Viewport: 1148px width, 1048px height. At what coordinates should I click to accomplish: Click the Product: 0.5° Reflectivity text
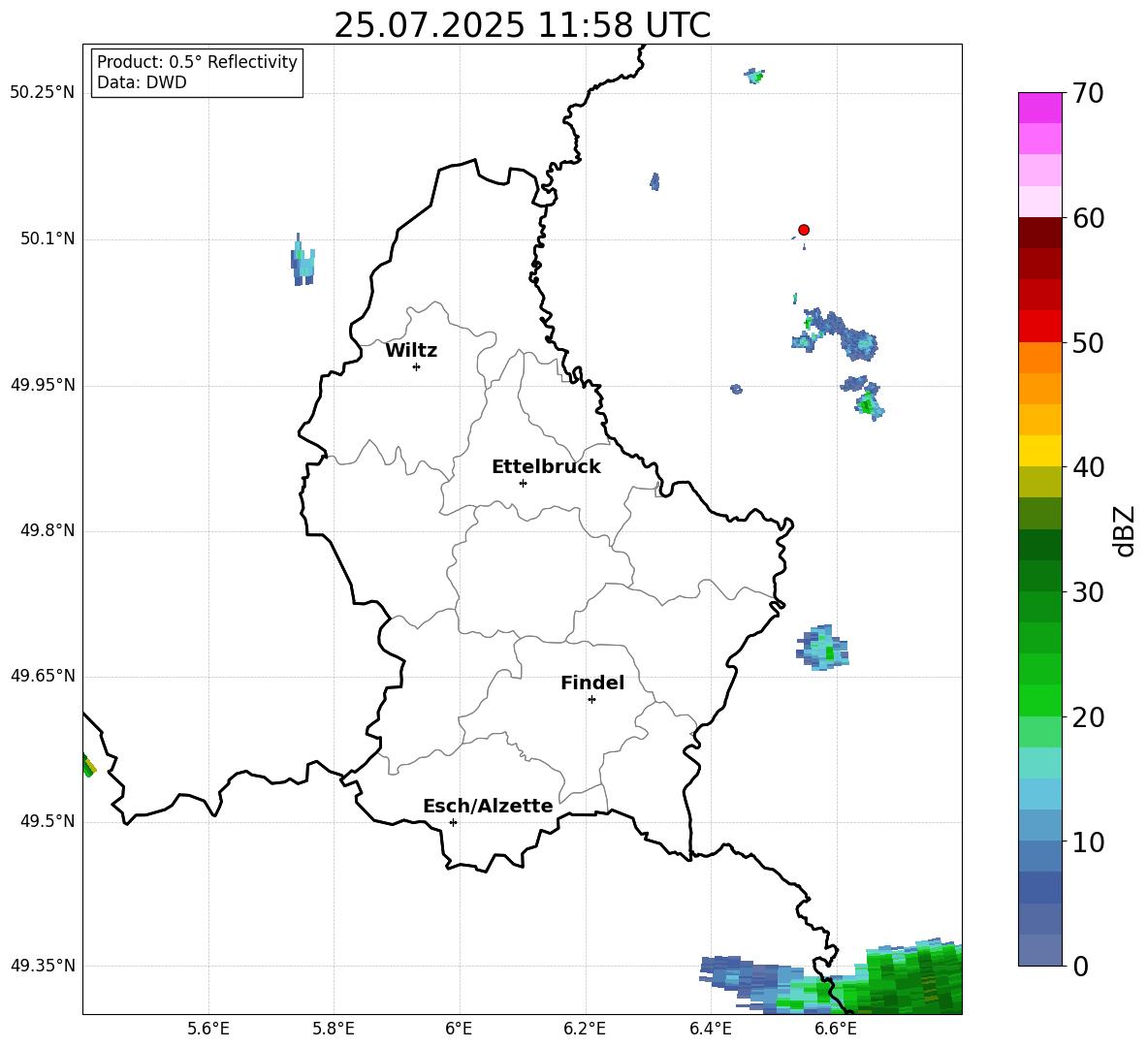pyautogui.click(x=197, y=62)
